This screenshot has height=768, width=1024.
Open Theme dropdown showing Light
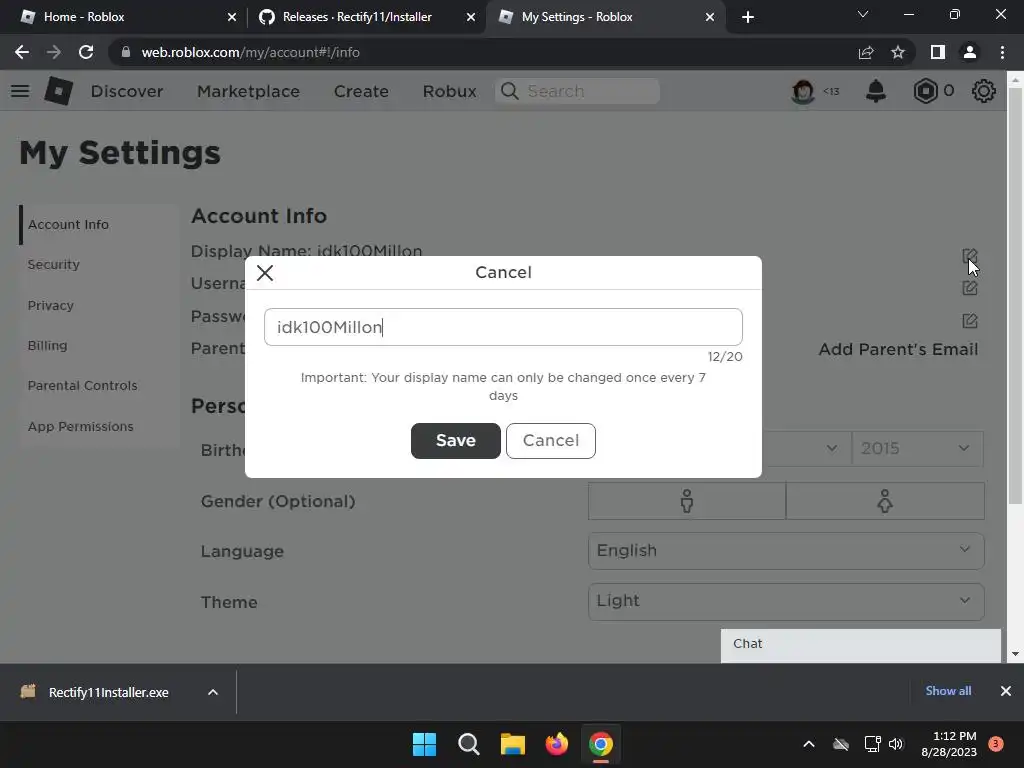tap(786, 601)
